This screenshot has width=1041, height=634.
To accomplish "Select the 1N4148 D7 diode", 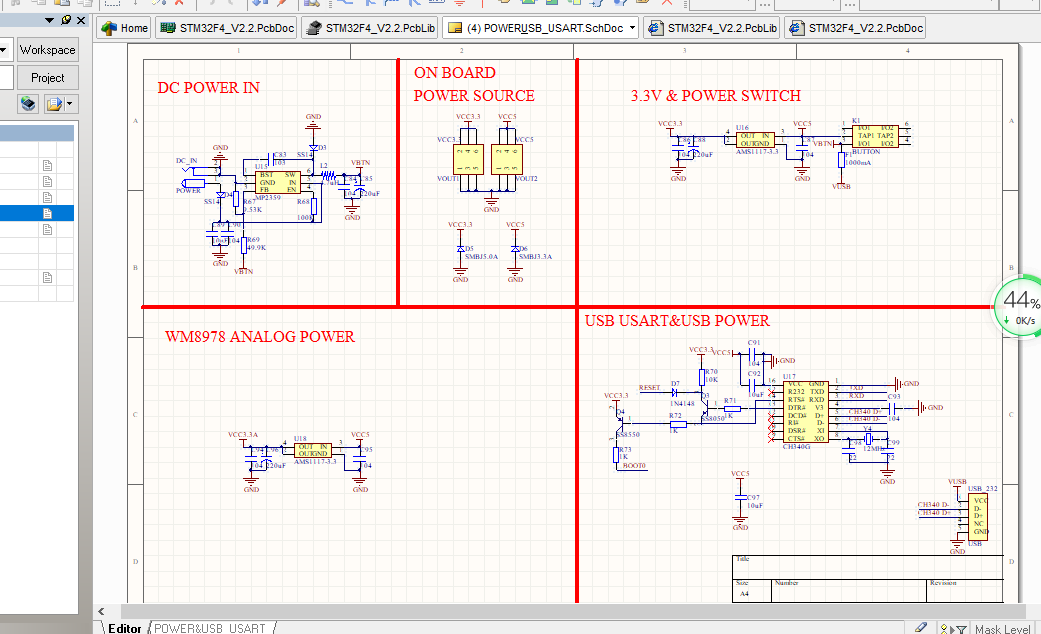I will (x=675, y=392).
